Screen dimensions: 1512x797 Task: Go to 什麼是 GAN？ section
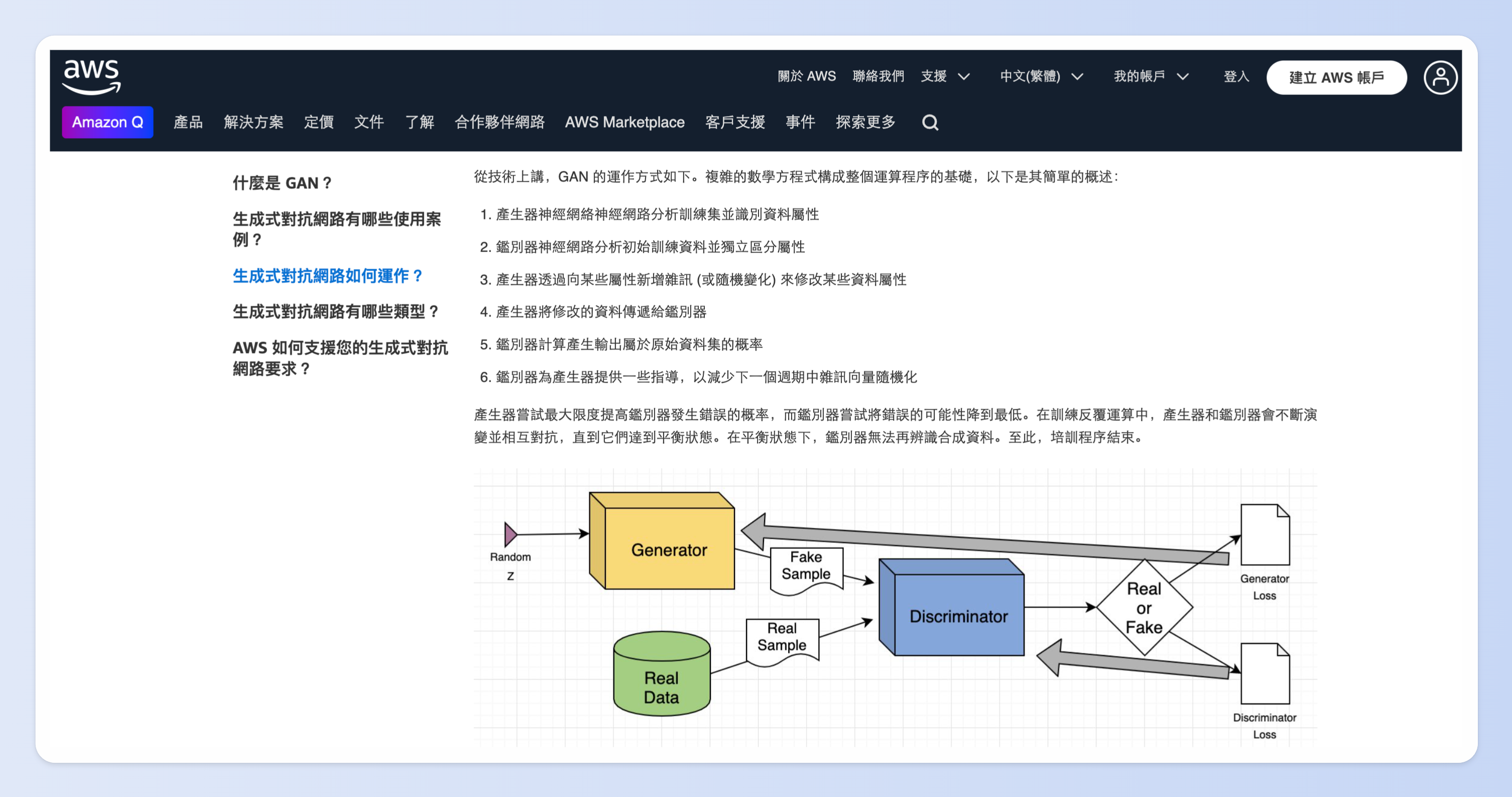coord(282,183)
